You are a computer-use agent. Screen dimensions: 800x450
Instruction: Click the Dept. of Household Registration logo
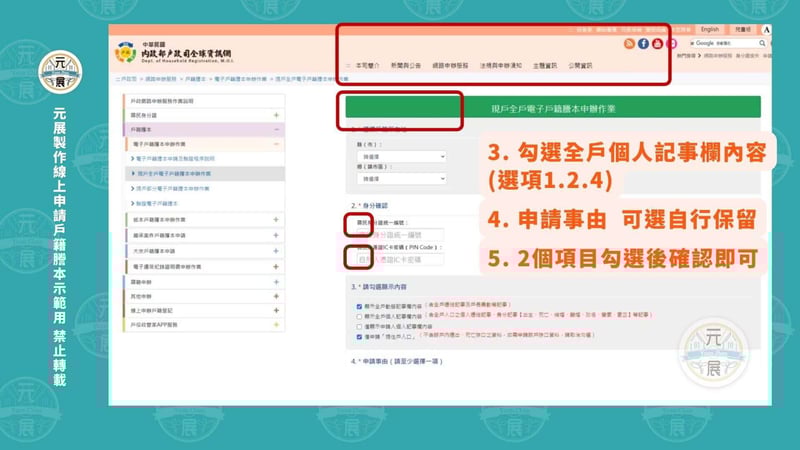point(173,53)
